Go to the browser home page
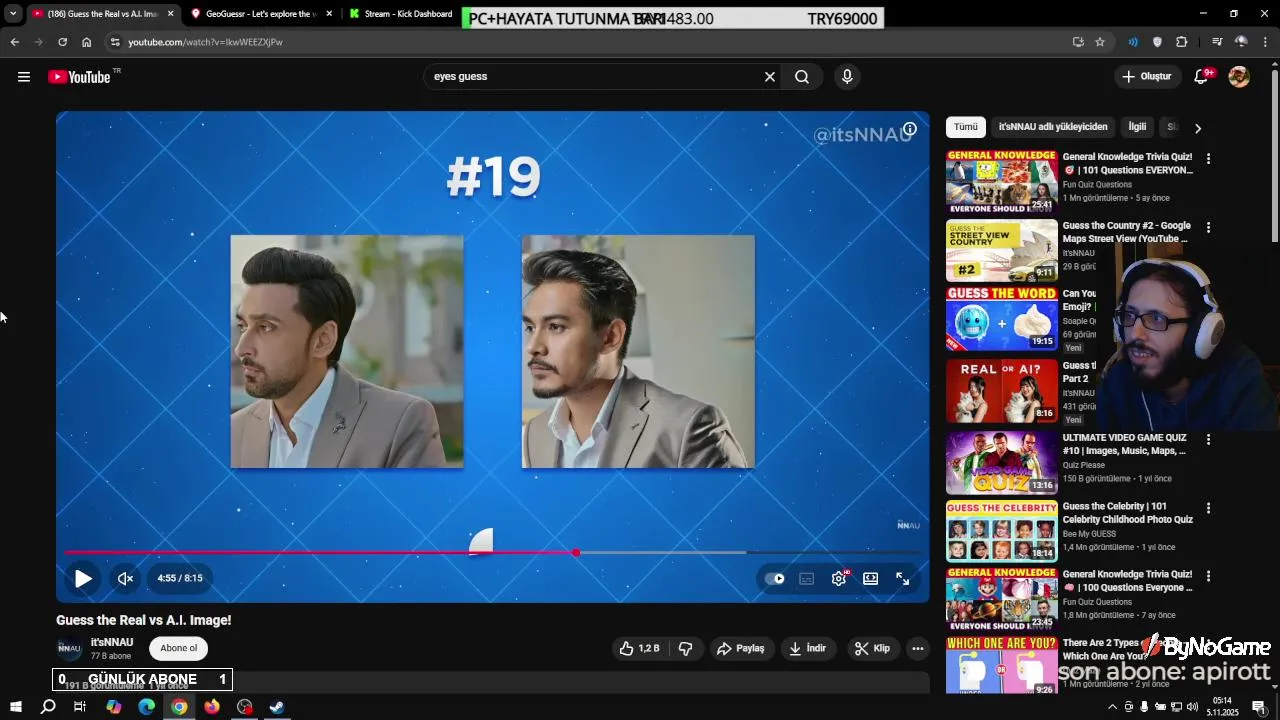The height and width of the screenshot is (720, 1280). click(86, 42)
